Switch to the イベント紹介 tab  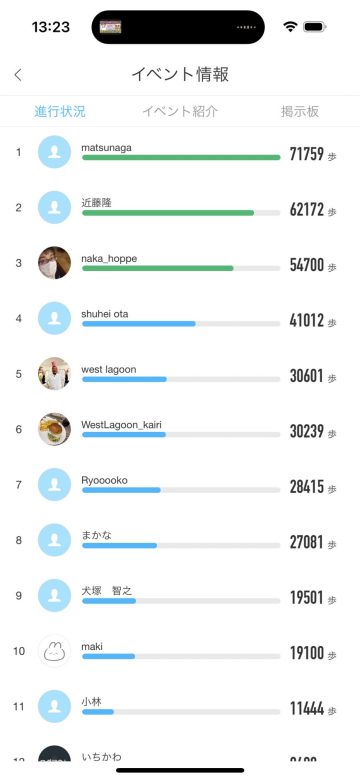(x=180, y=111)
